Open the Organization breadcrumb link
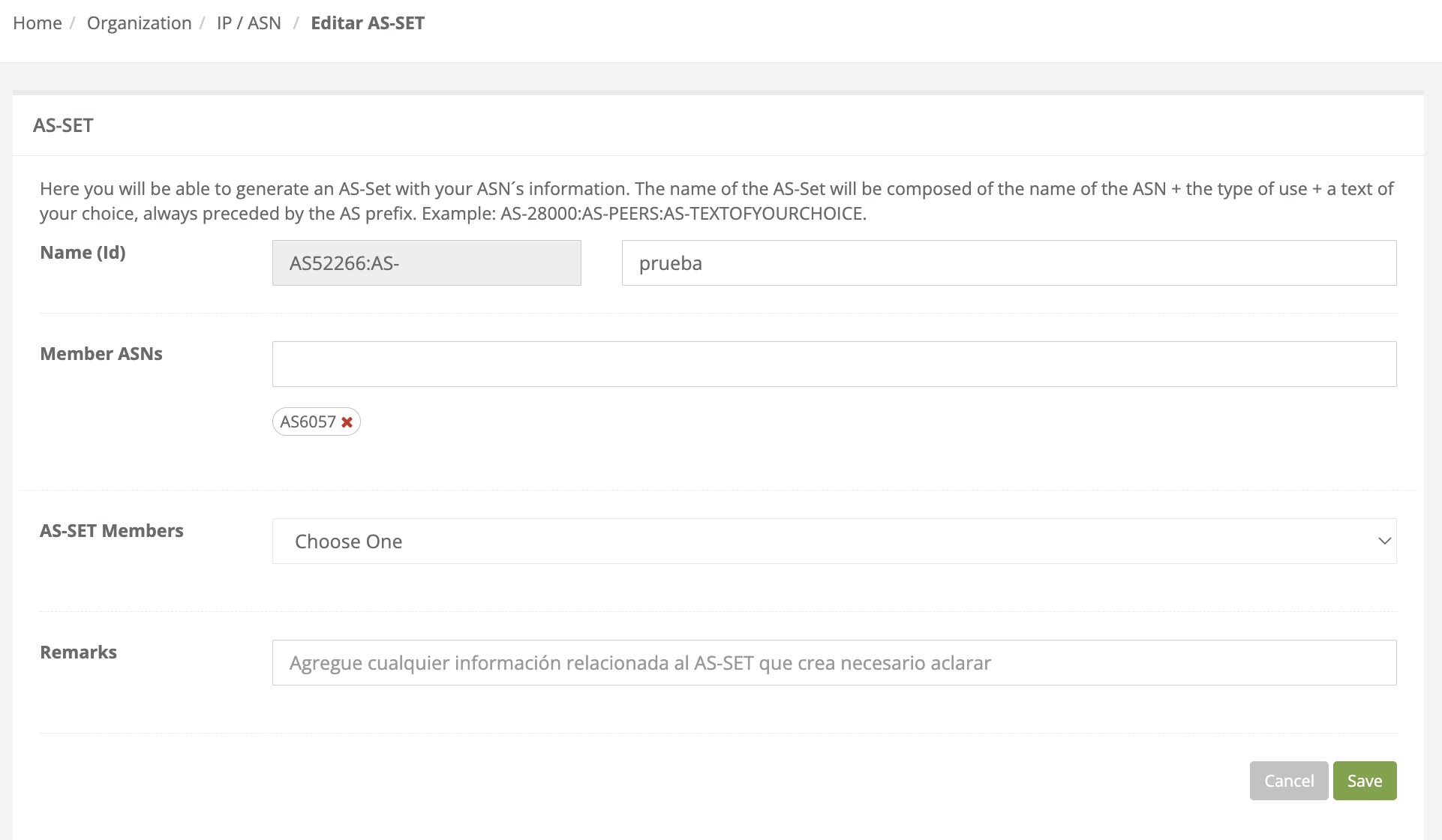Screen dimensions: 1442x840 click(x=139, y=23)
